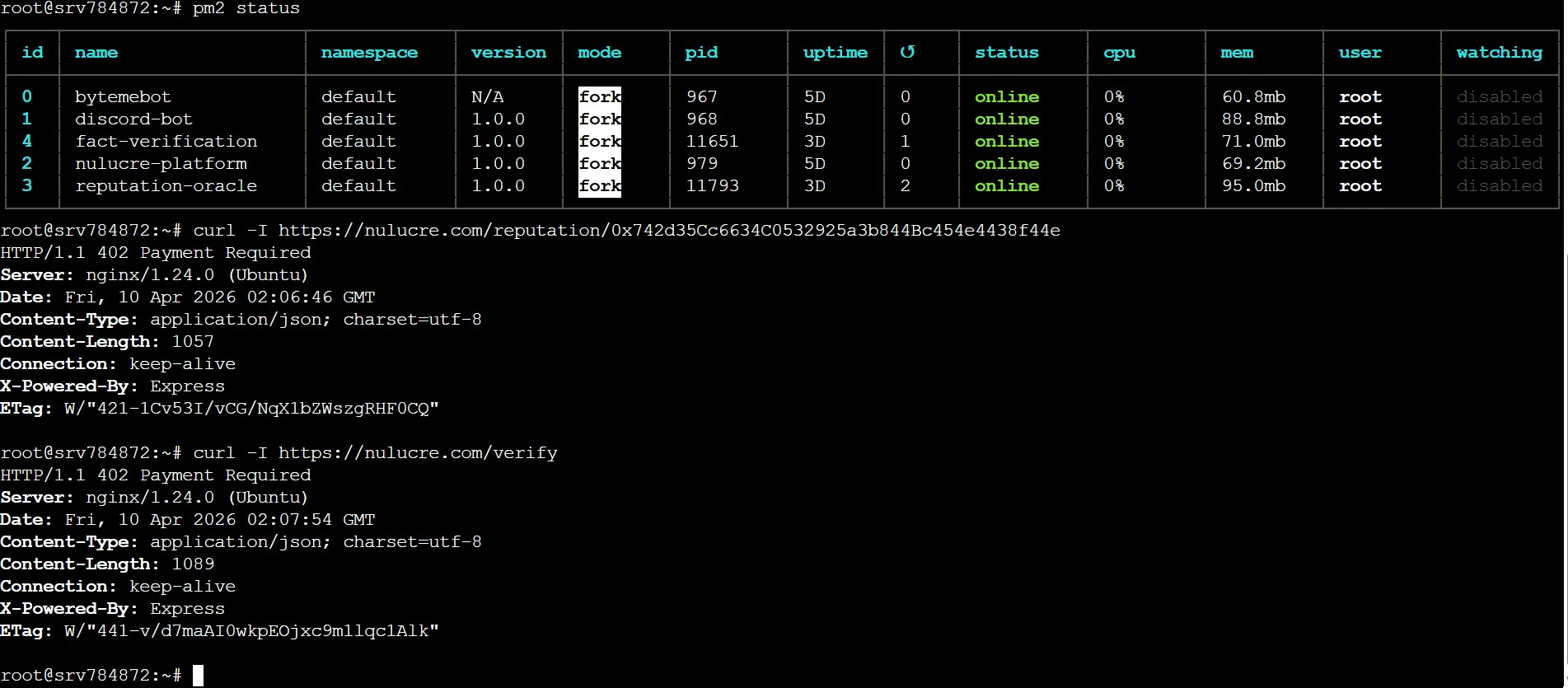Click the restart count icon column header
1568x688 pixels.
click(x=907, y=52)
